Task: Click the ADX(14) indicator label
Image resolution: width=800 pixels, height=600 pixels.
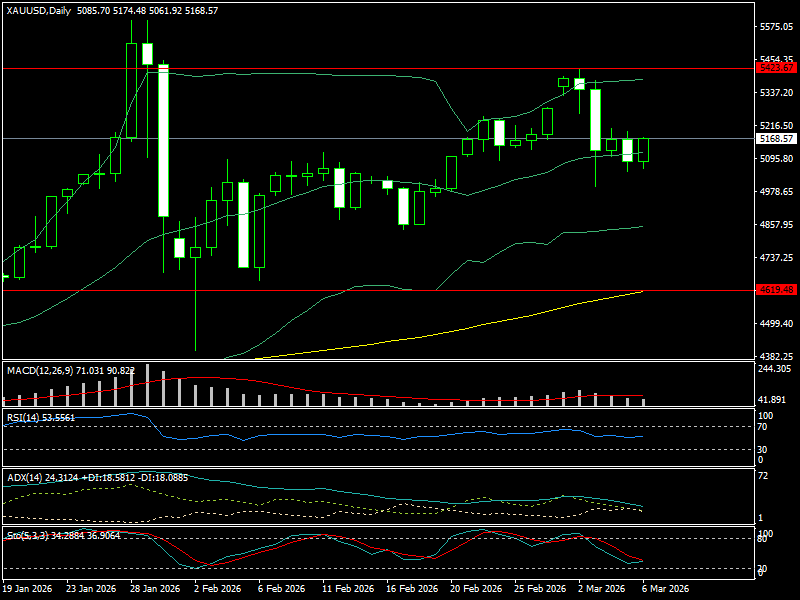Action: tap(24, 477)
